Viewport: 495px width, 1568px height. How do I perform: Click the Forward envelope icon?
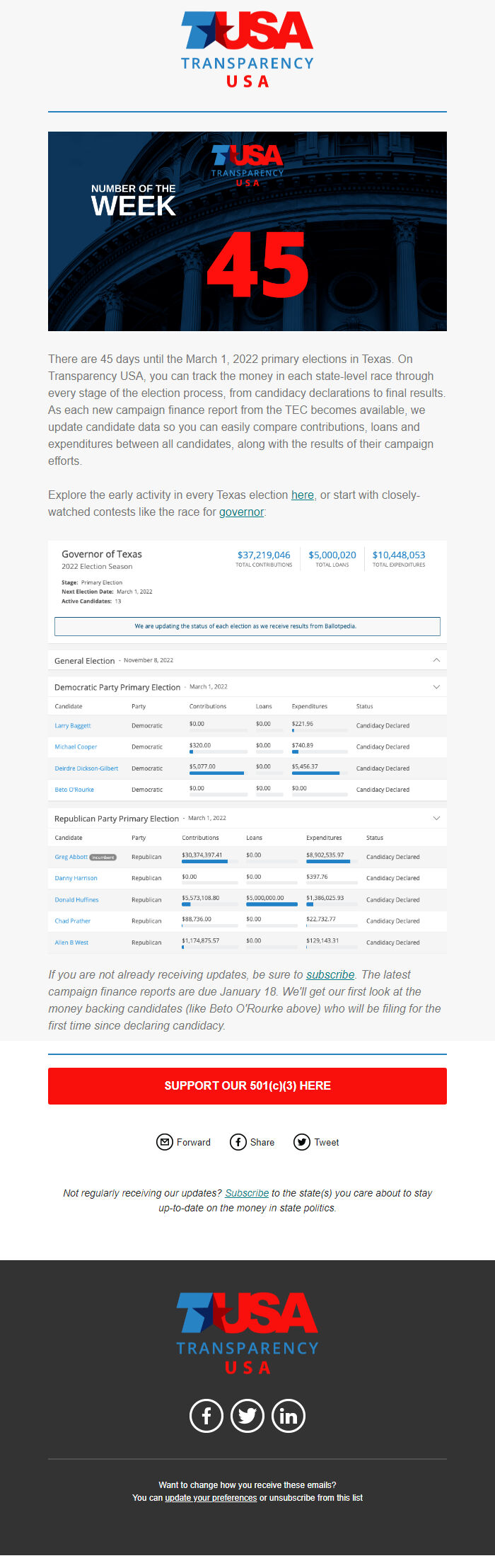(164, 1142)
